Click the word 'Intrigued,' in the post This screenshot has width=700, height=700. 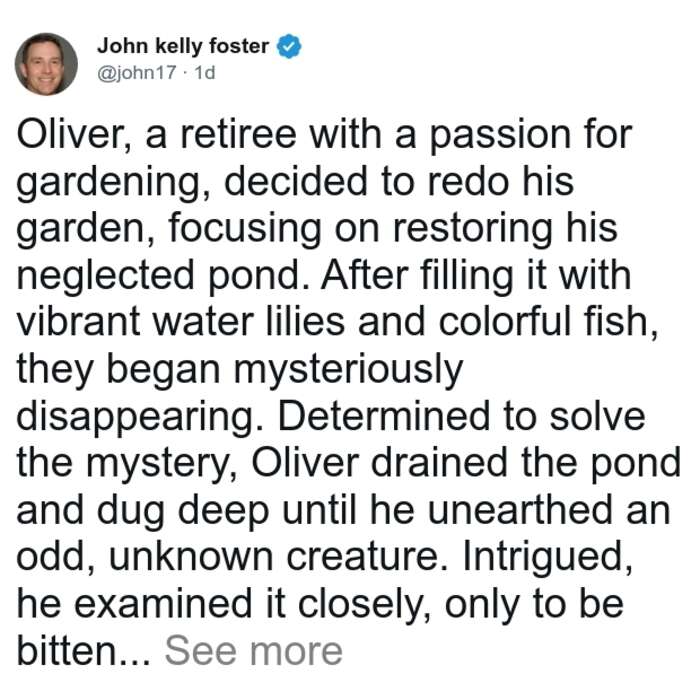[548, 558]
